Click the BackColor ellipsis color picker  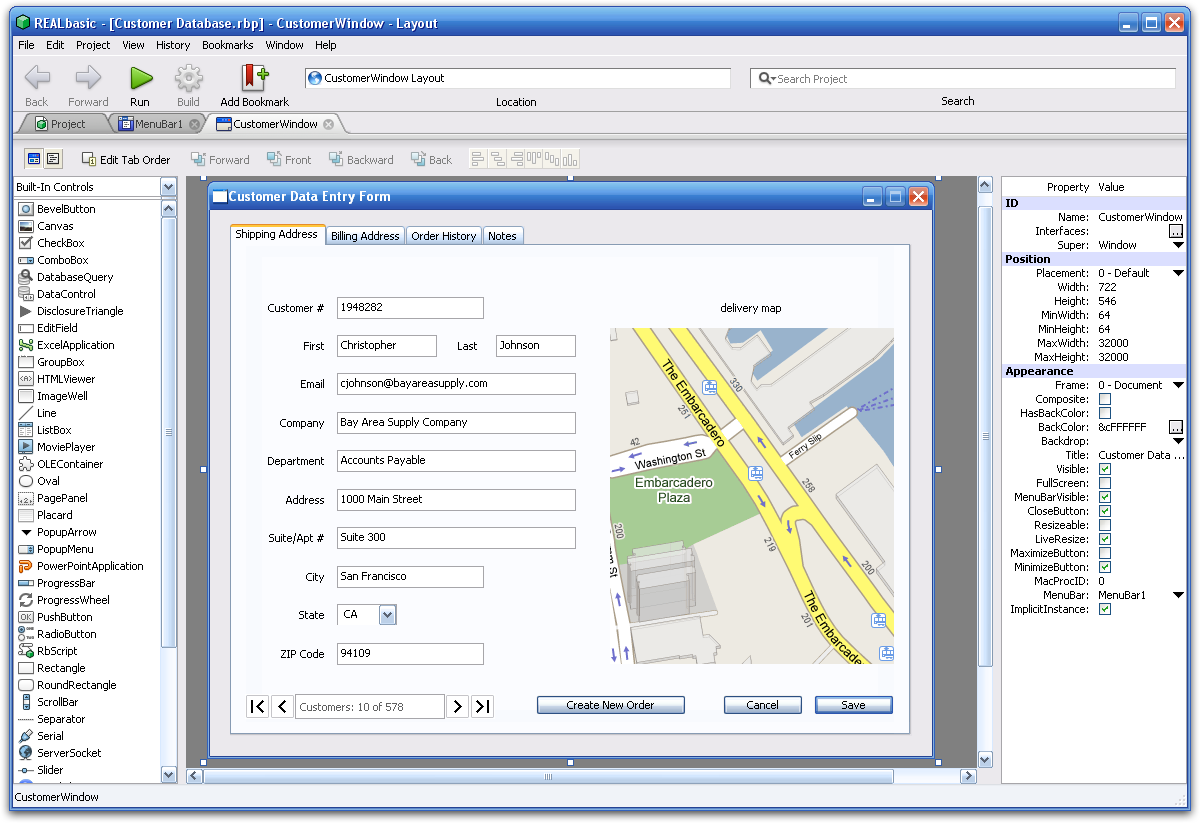click(1176, 427)
